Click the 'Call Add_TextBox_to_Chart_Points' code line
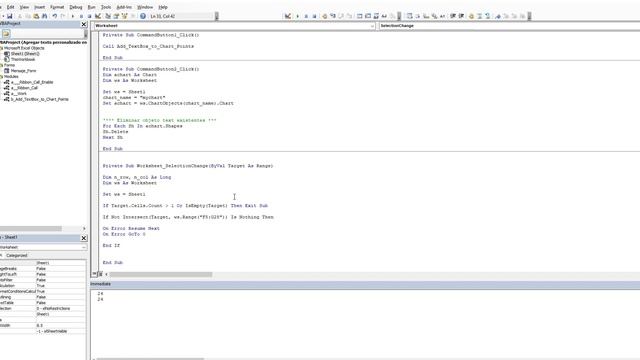640x360 pixels. coord(148,47)
